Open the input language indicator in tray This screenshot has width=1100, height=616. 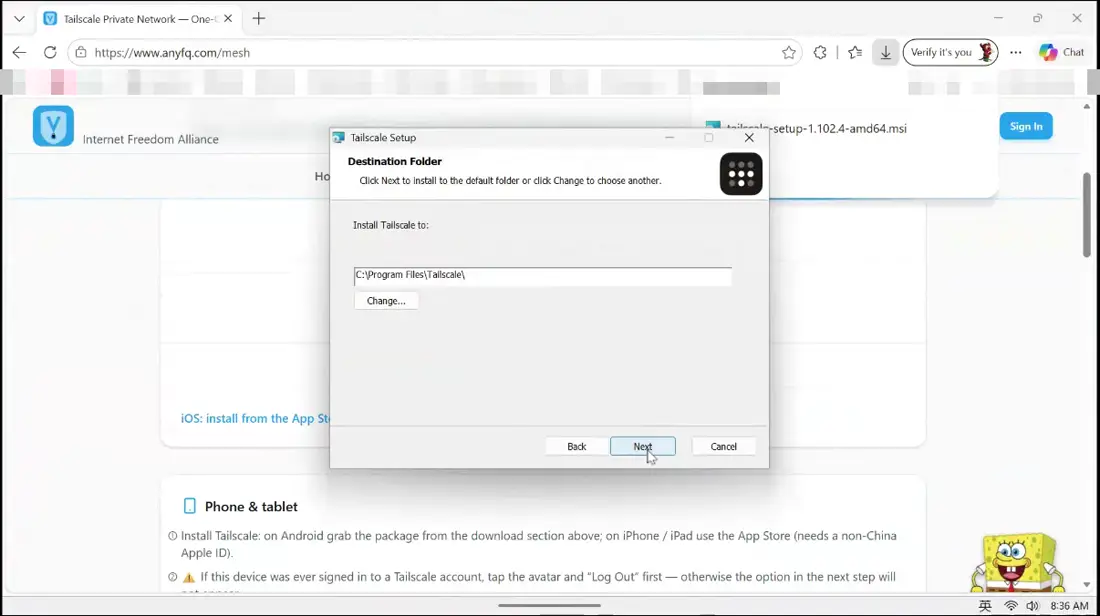pos(985,605)
